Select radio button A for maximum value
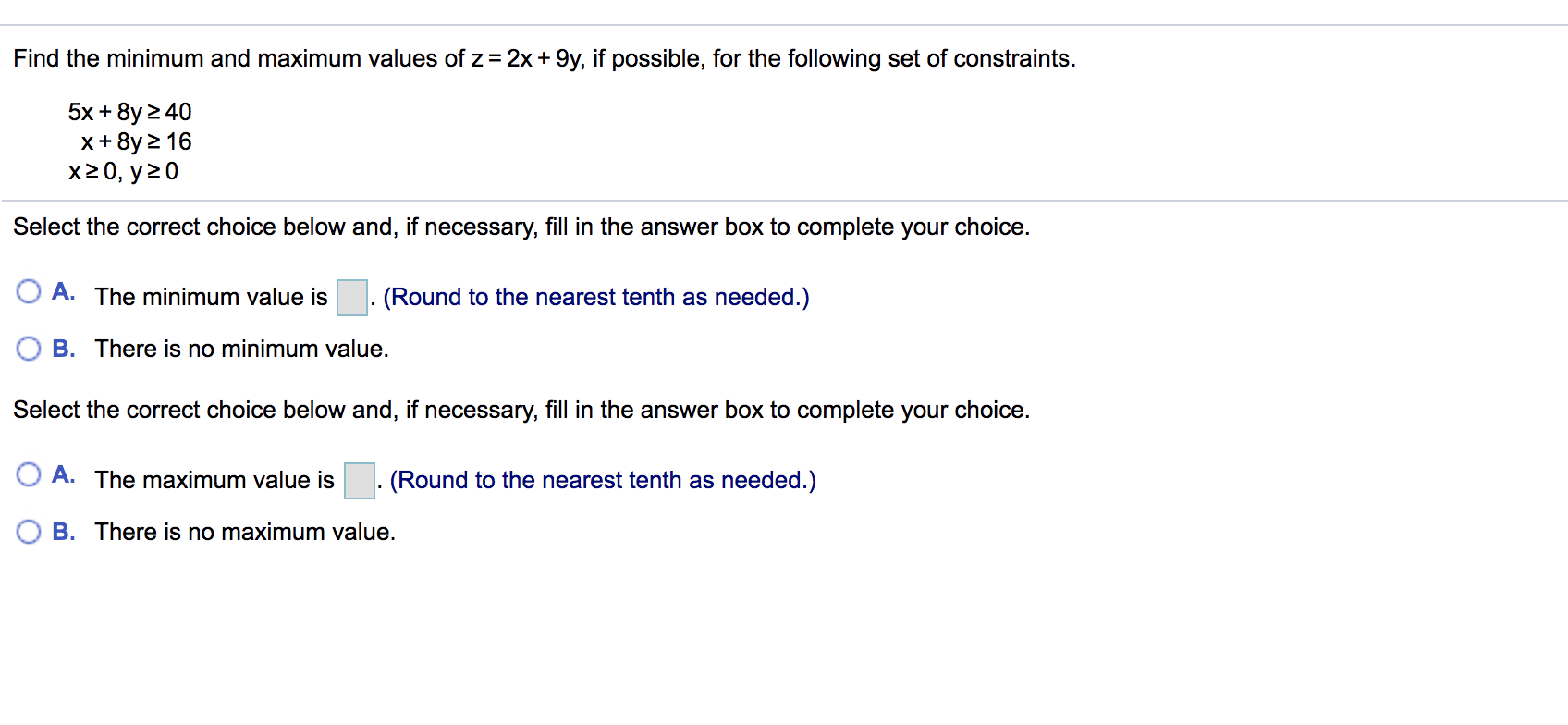Viewport: 1568px width, 725px height. point(29,473)
